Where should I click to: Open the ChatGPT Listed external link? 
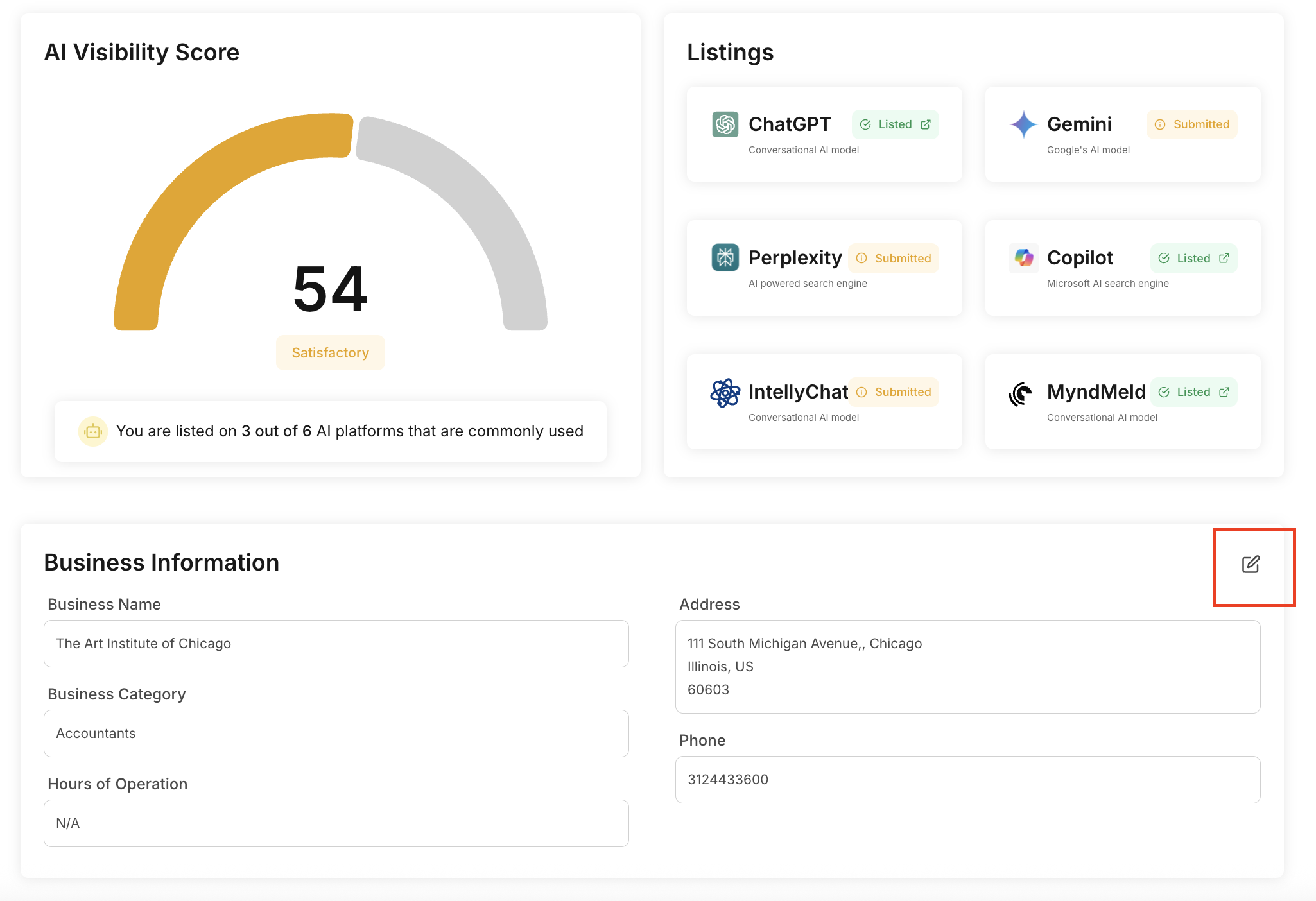pos(925,124)
